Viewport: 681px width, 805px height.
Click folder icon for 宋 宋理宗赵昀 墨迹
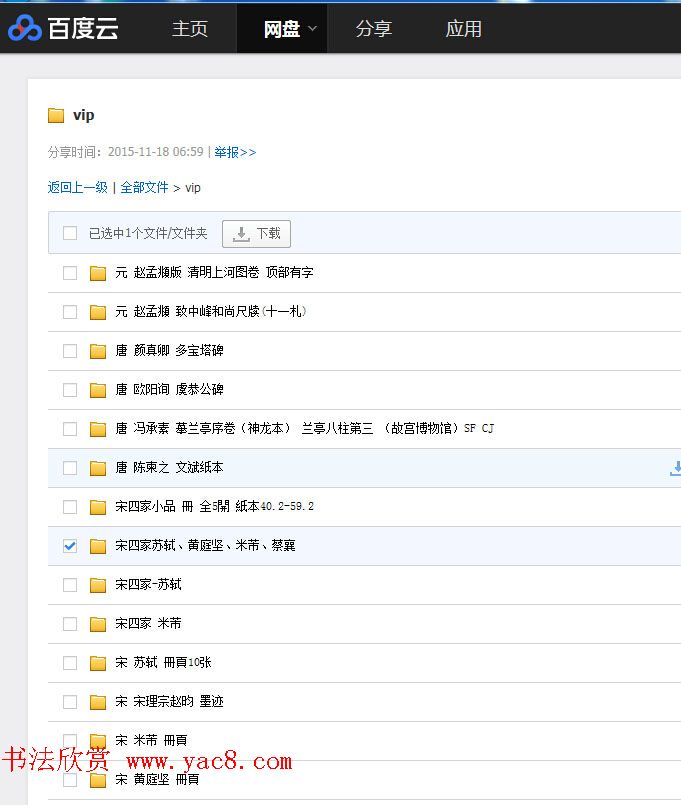pyautogui.click(x=98, y=702)
